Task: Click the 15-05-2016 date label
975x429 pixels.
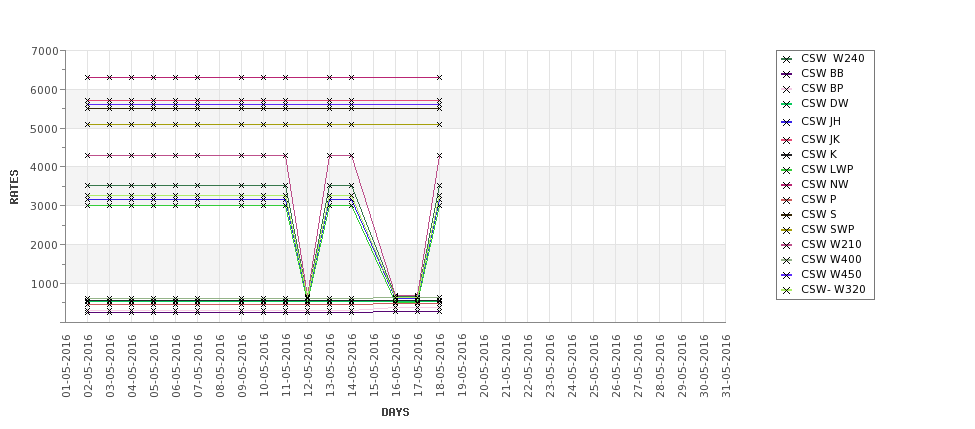Action: [374, 366]
